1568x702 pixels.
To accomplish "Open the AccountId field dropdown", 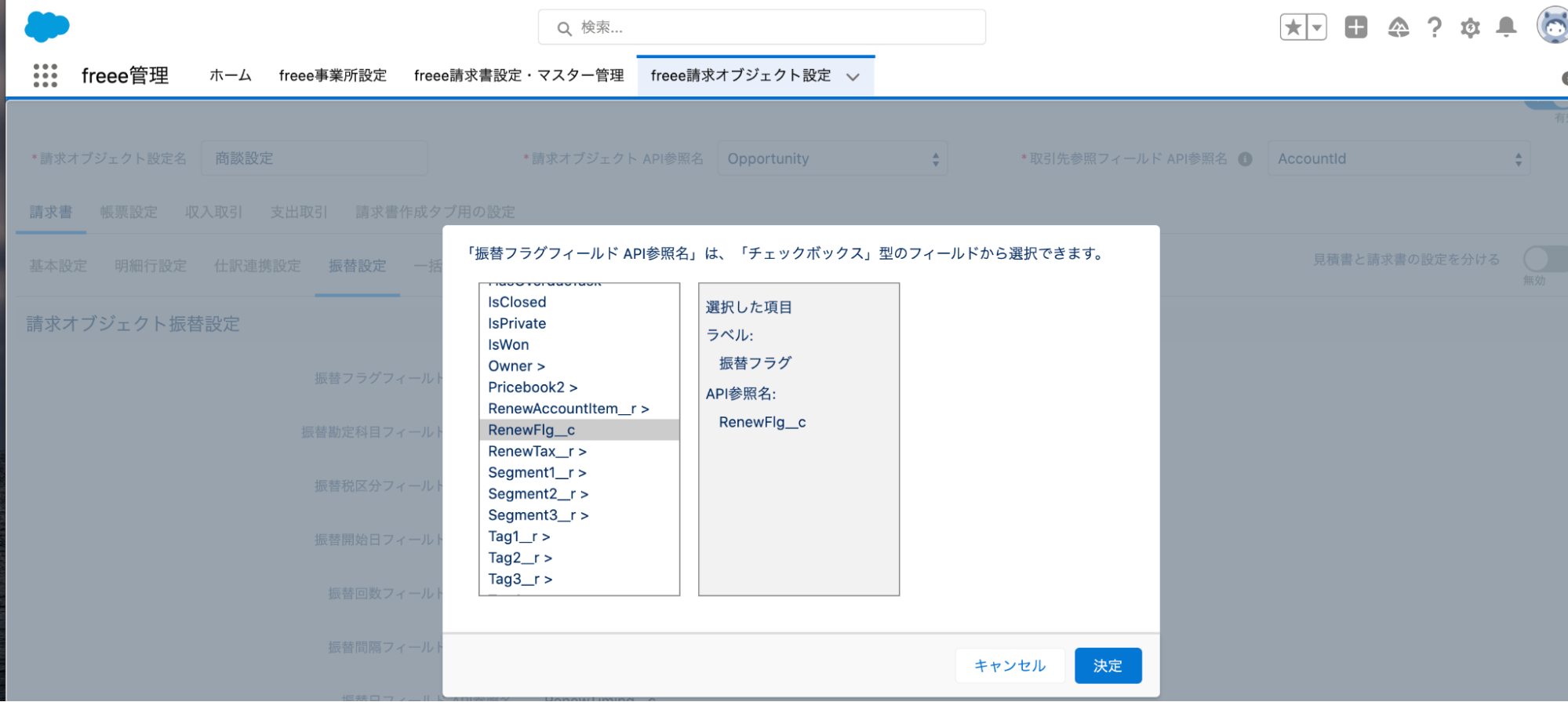I will [1399, 158].
